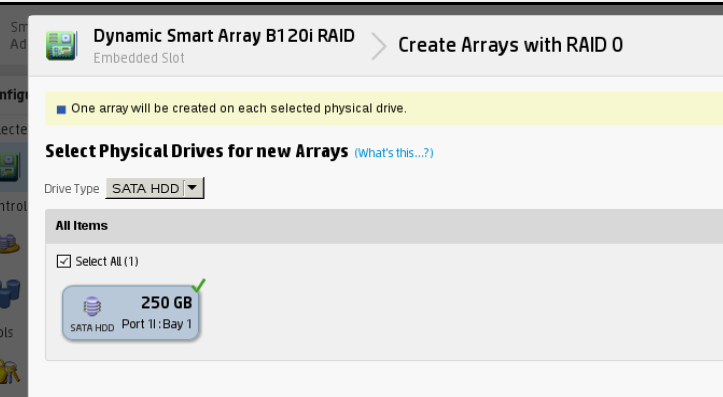Image resolution: width=723 pixels, height=397 pixels.
Task: Open the blue cylinders icon in the sidebar
Action: 10,293
